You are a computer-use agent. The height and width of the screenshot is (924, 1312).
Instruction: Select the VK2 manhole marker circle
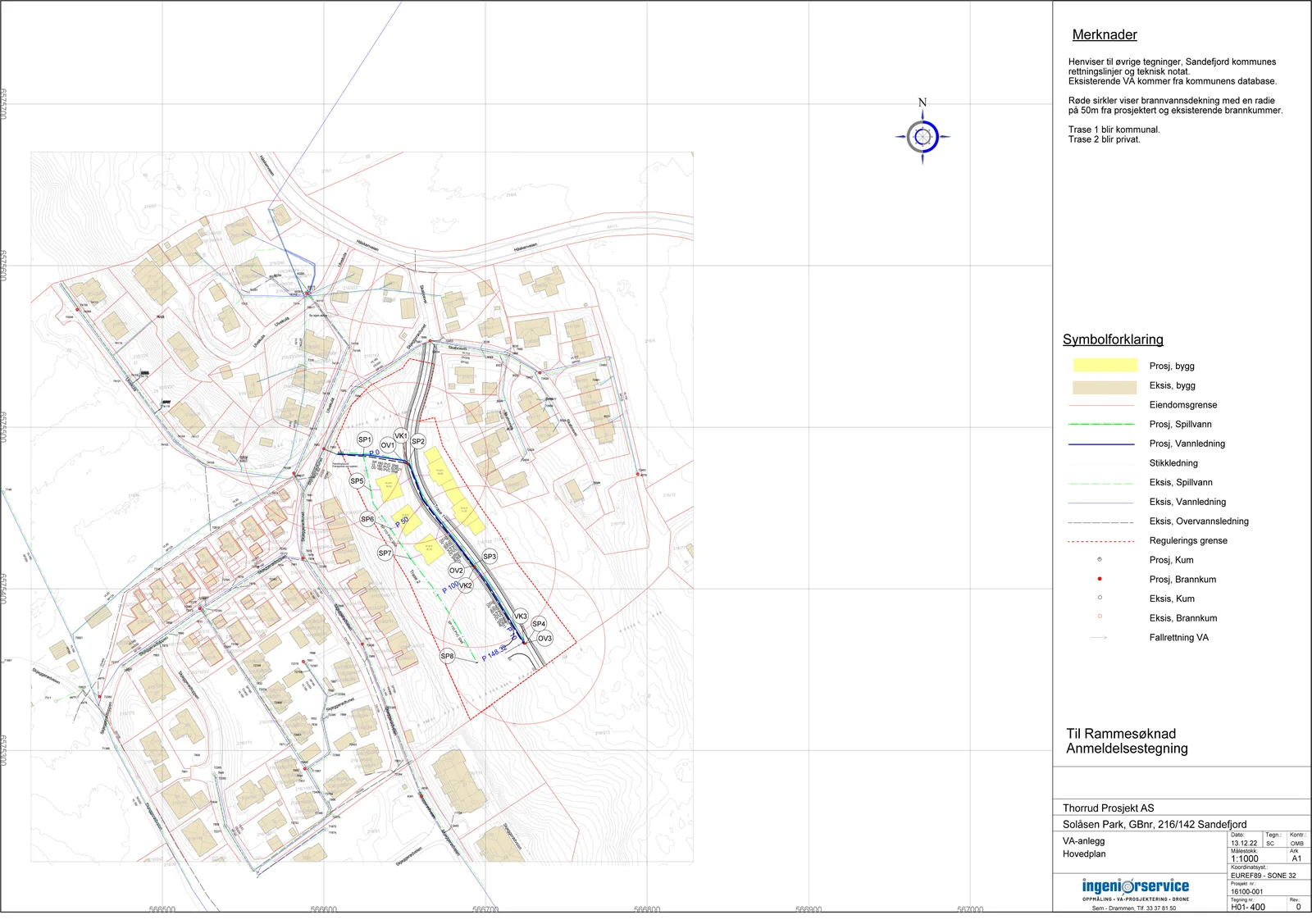pos(465,586)
